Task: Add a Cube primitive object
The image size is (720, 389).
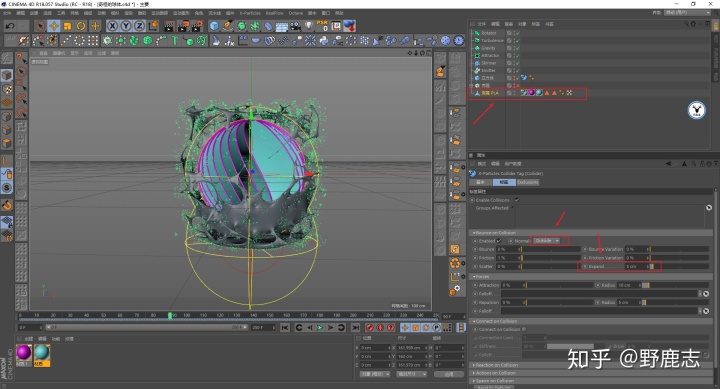Action: point(214,26)
